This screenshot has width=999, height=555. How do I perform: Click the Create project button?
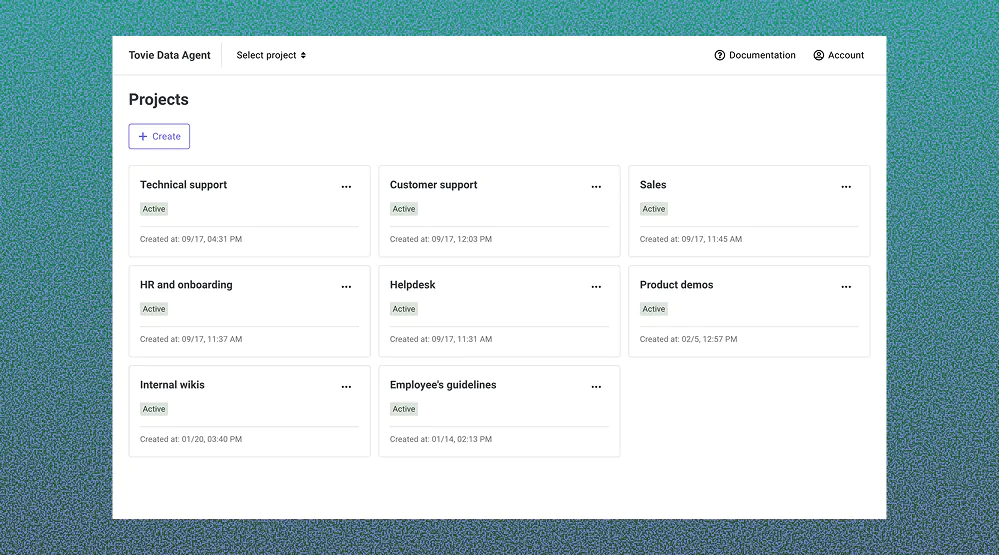[x=159, y=137]
